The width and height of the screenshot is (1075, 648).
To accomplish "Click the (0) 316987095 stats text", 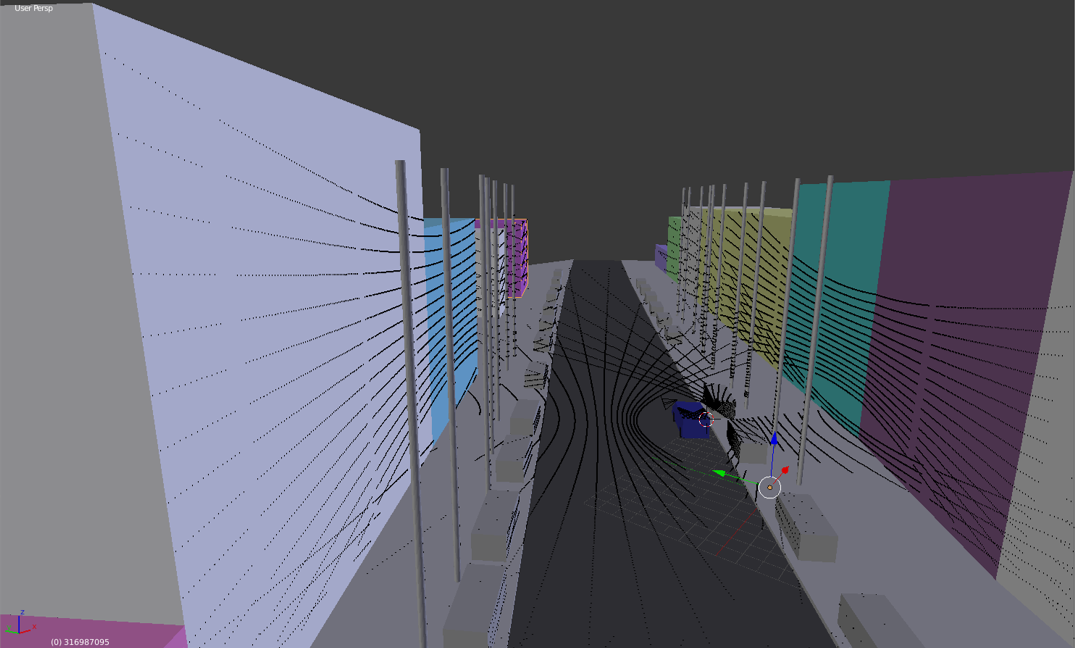I will 80,641.
